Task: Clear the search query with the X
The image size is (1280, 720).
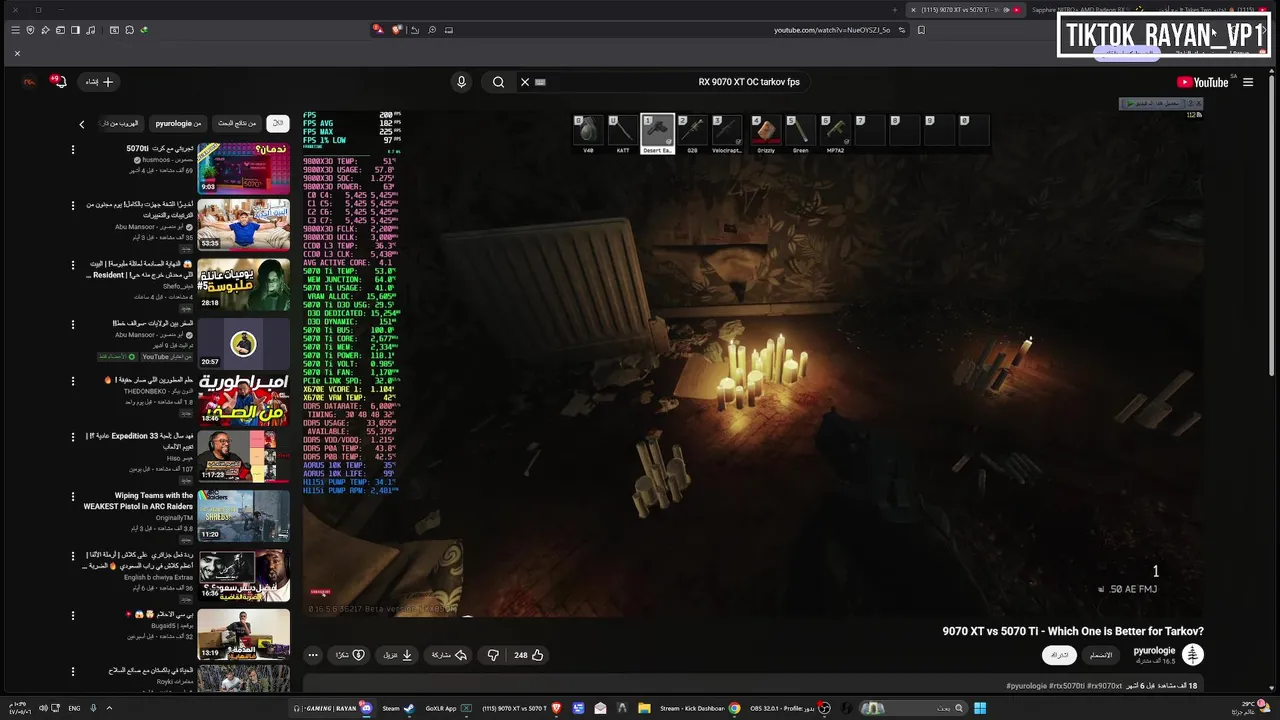Action: tap(524, 82)
